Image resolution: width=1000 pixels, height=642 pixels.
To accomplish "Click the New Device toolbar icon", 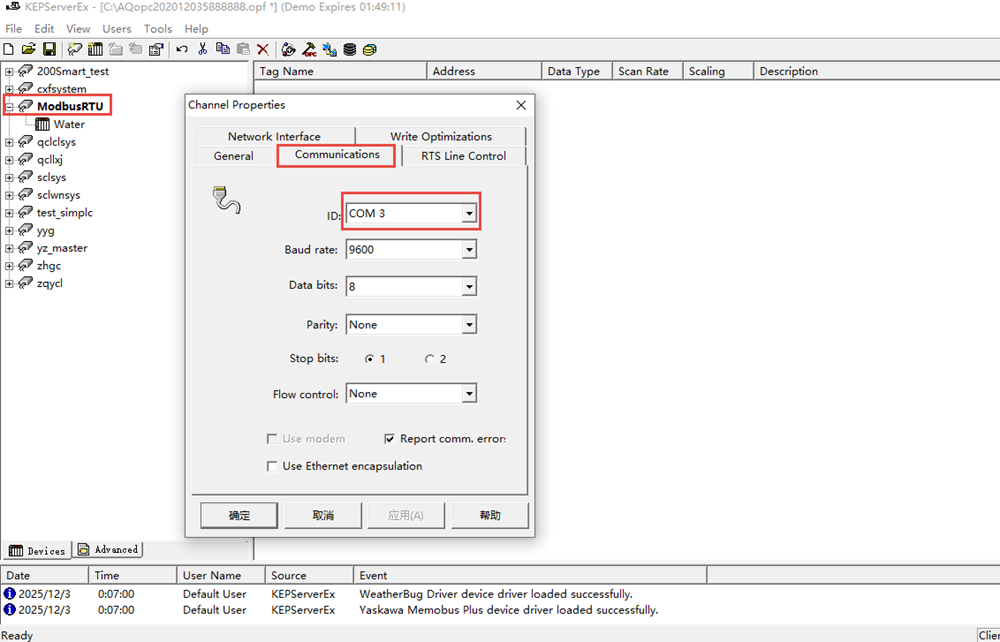I will pos(96,49).
